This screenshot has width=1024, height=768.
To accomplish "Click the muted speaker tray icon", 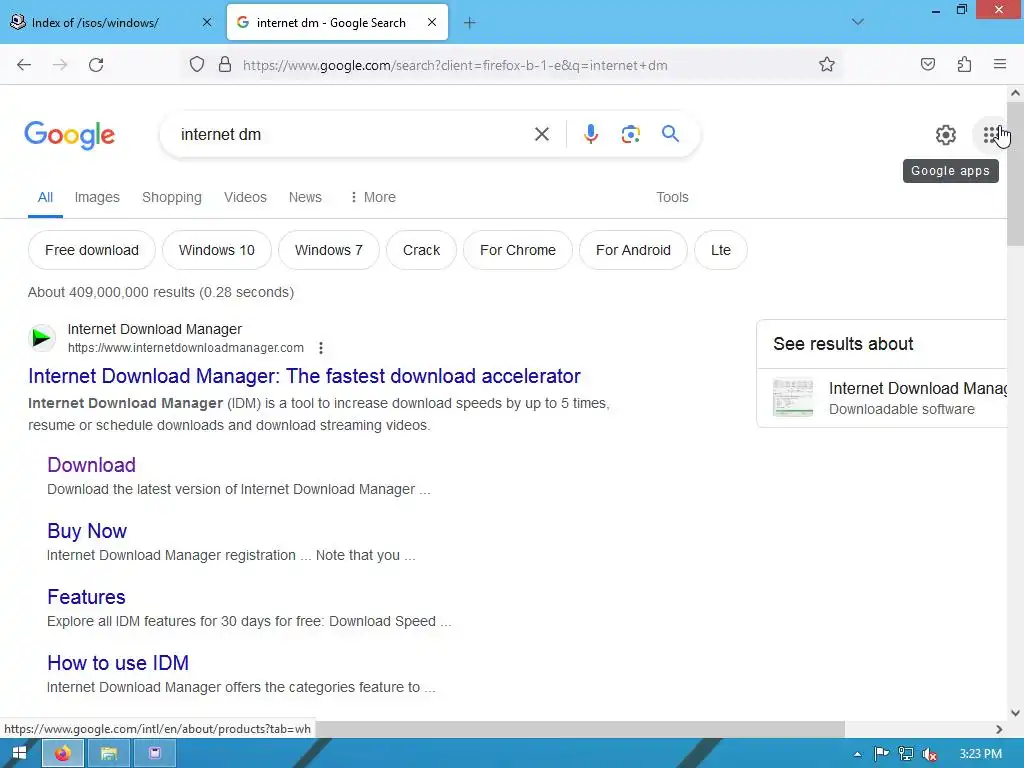I will (930, 754).
